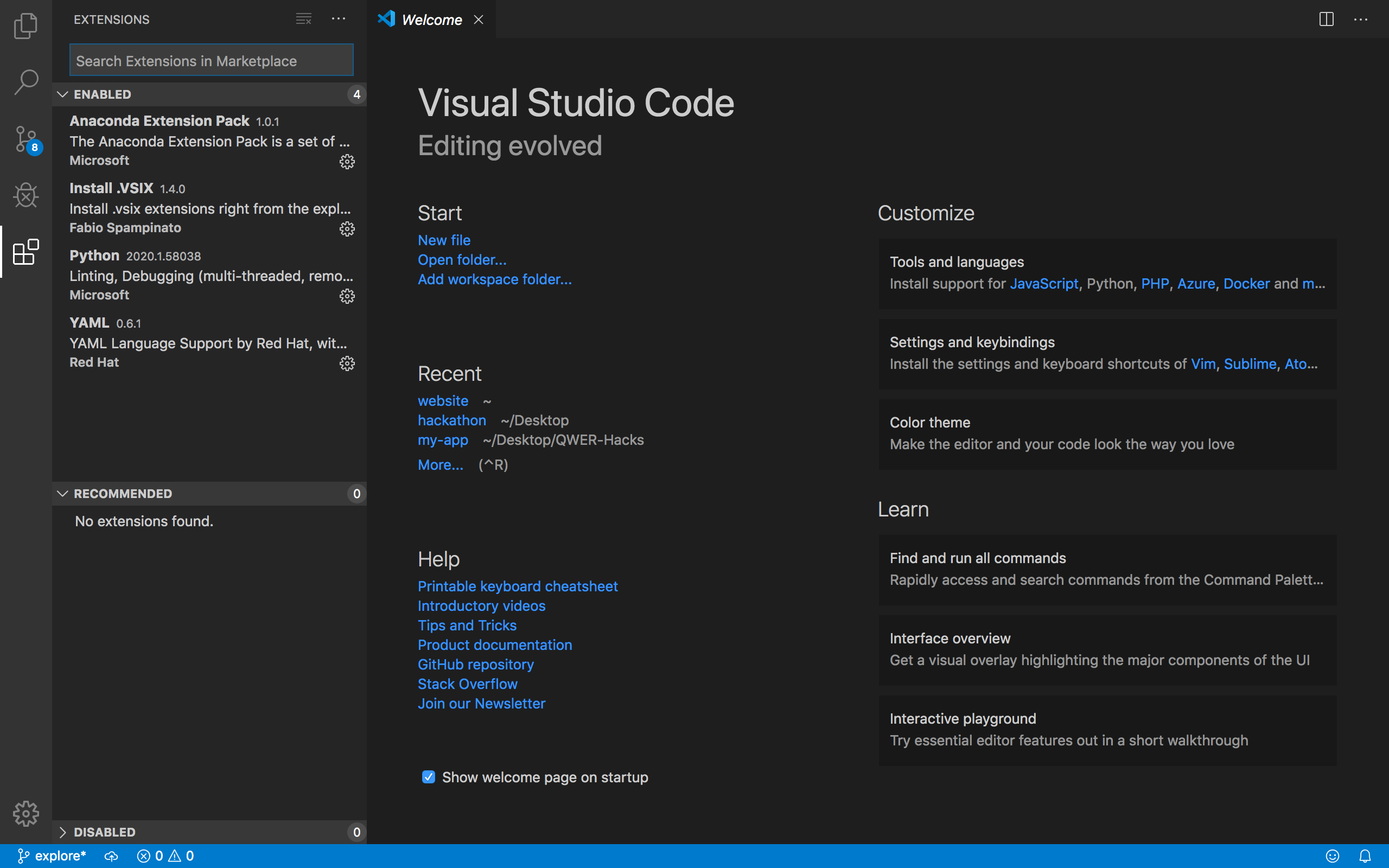Open recent website folder
This screenshot has width=1389, height=868.
click(443, 401)
